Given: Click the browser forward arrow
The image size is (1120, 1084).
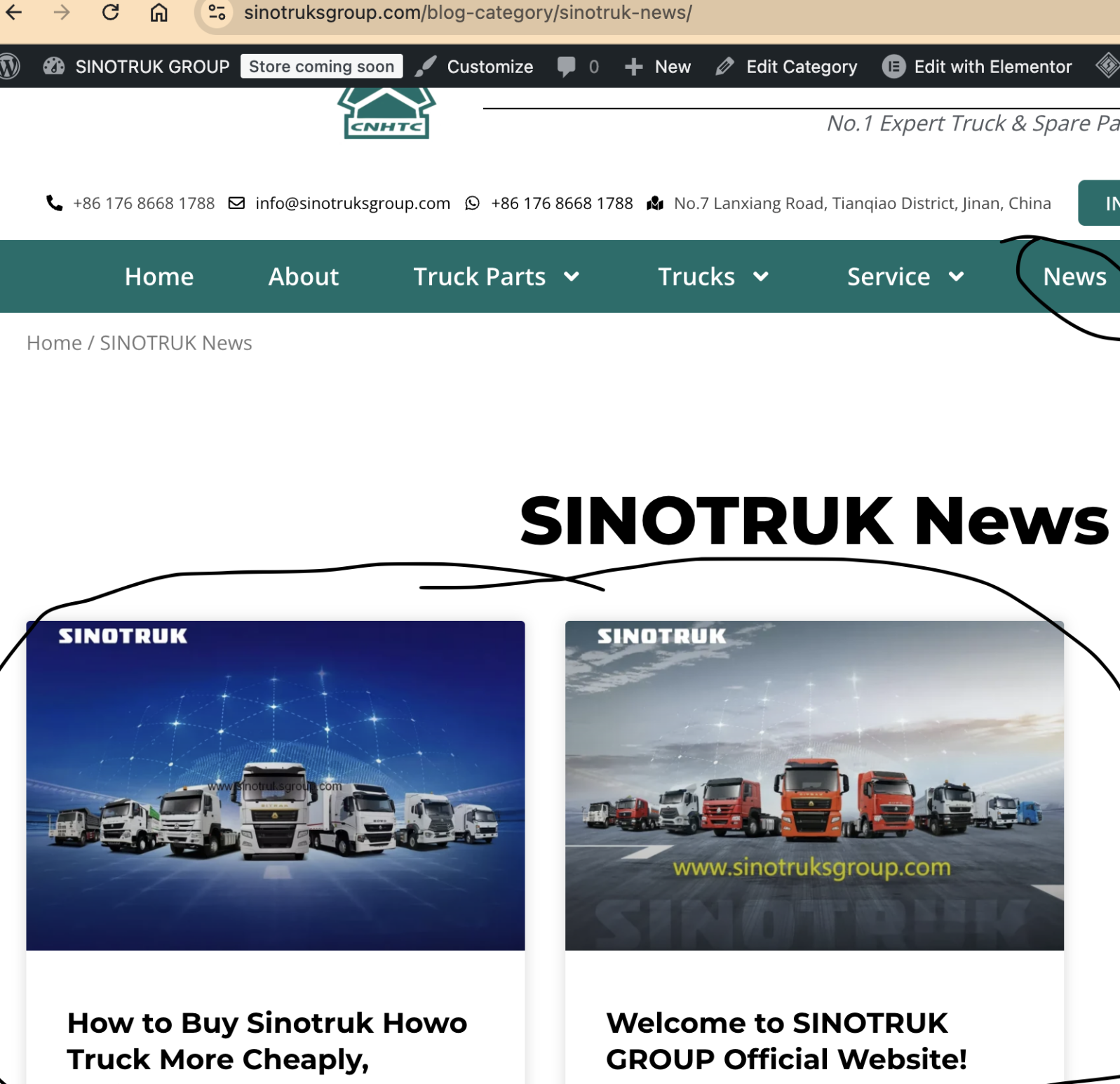Looking at the screenshot, I should click(62, 12).
